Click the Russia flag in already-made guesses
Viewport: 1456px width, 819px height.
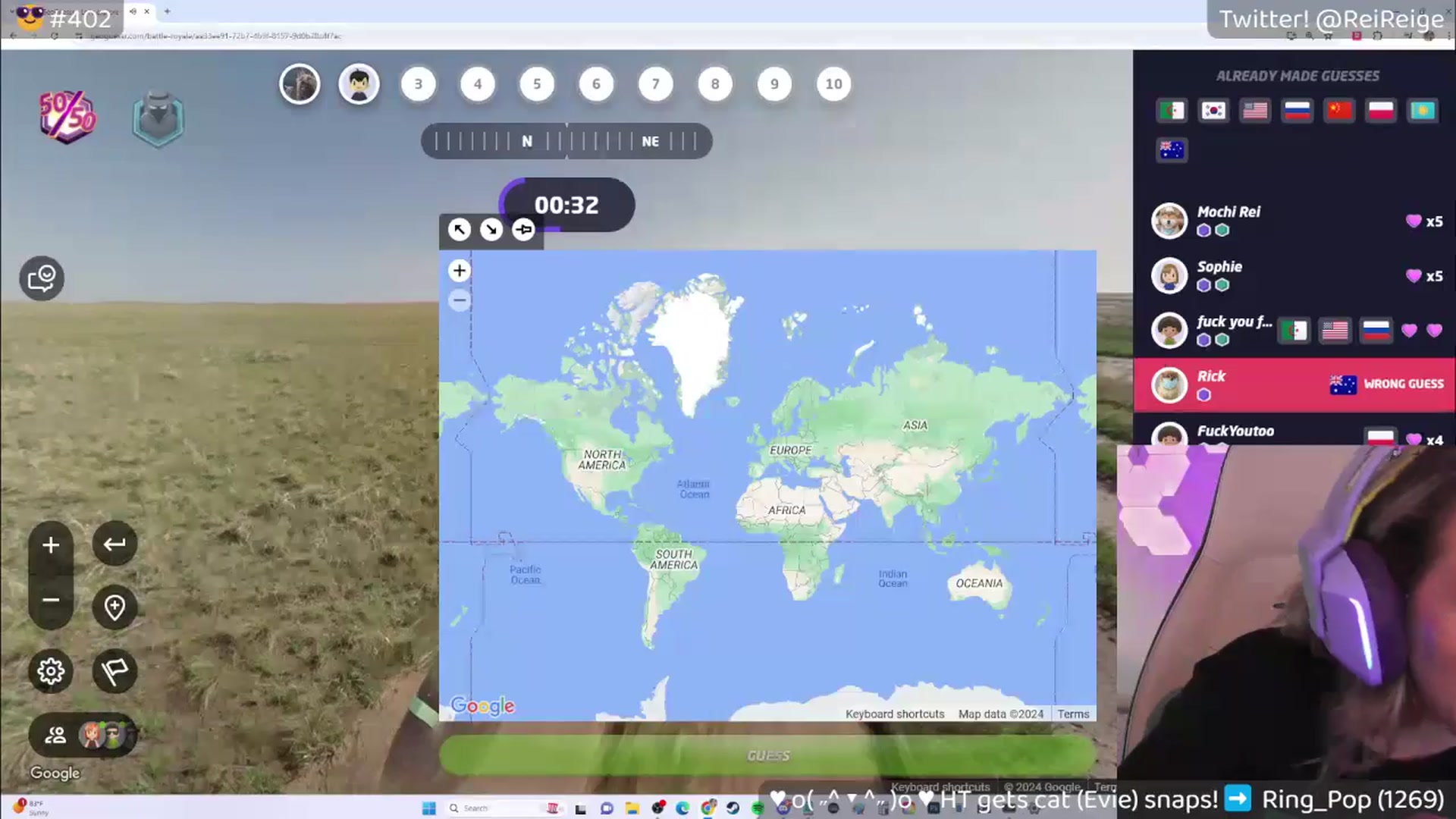[x=1297, y=111]
